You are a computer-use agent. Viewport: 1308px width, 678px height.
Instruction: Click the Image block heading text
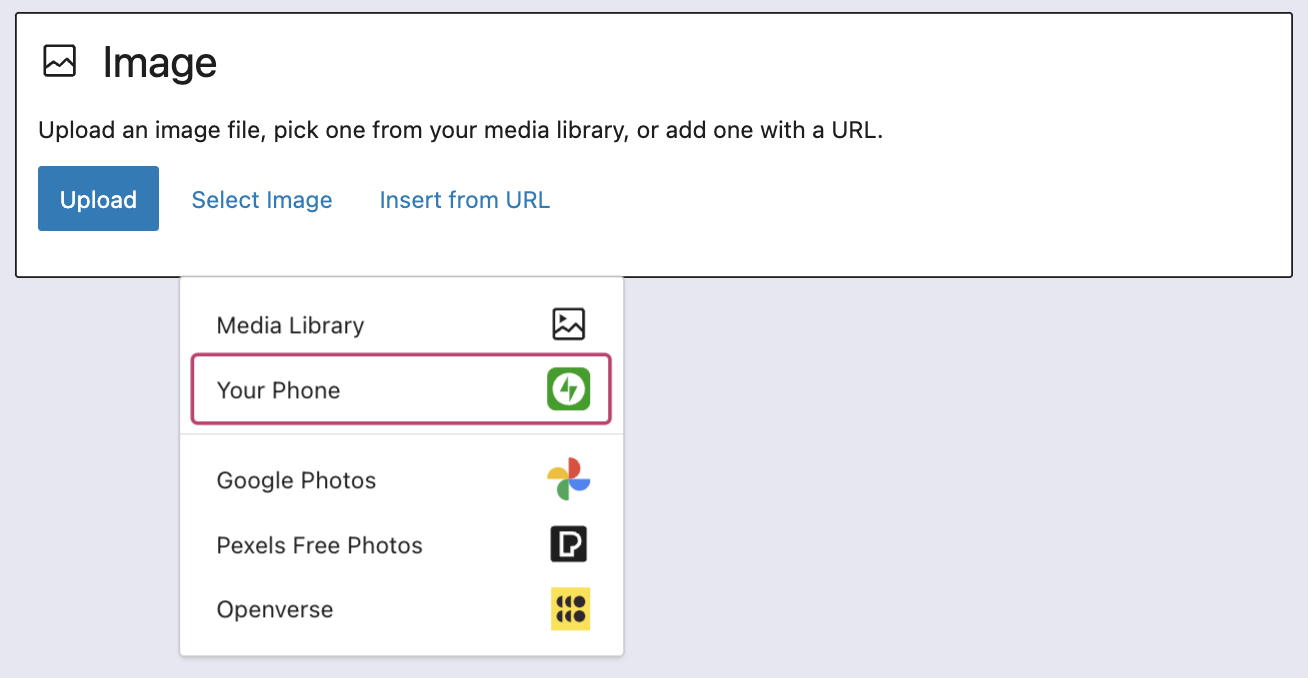(x=160, y=63)
